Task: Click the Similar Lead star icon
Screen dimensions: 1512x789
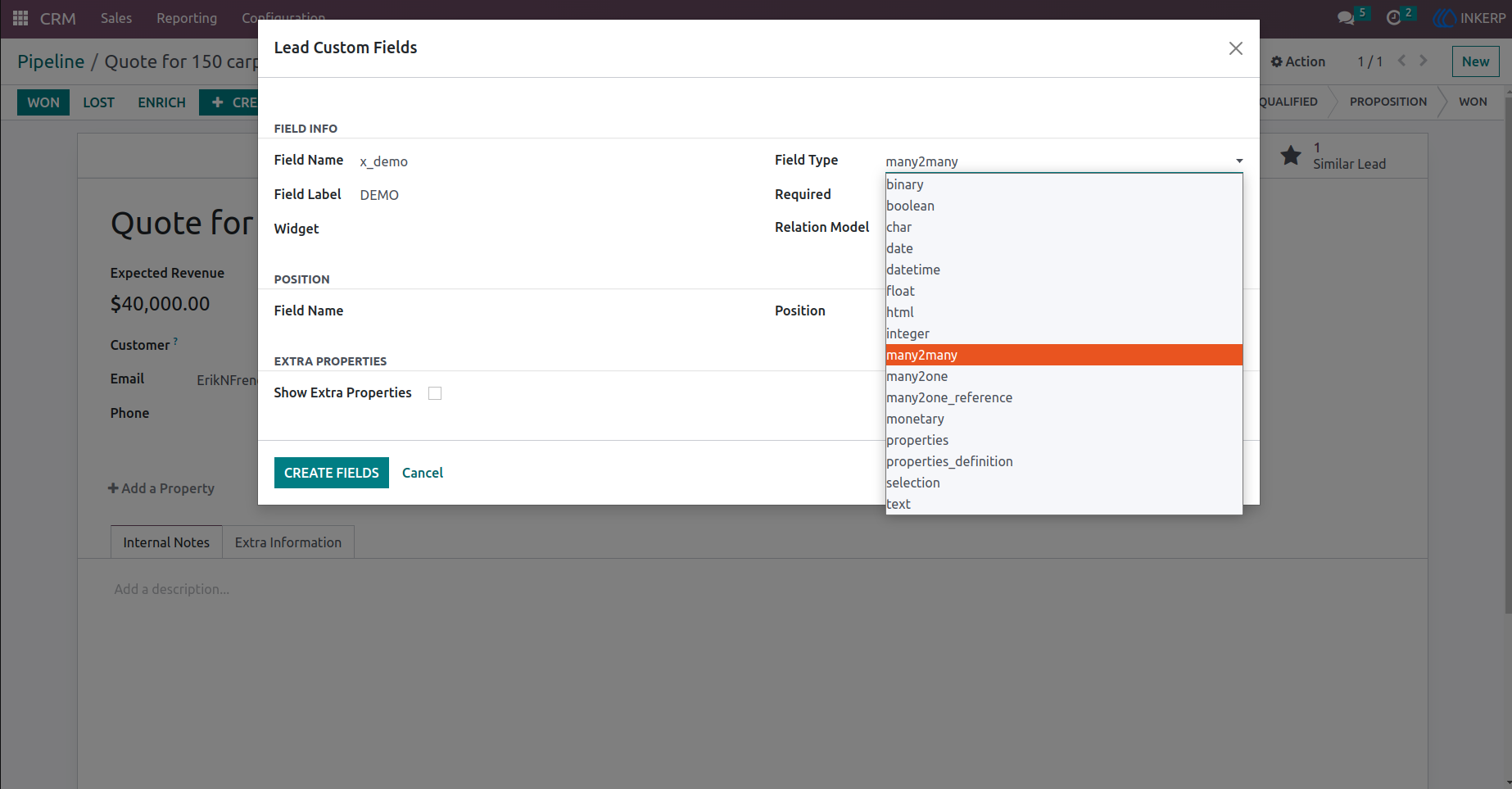Action: [1291, 155]
